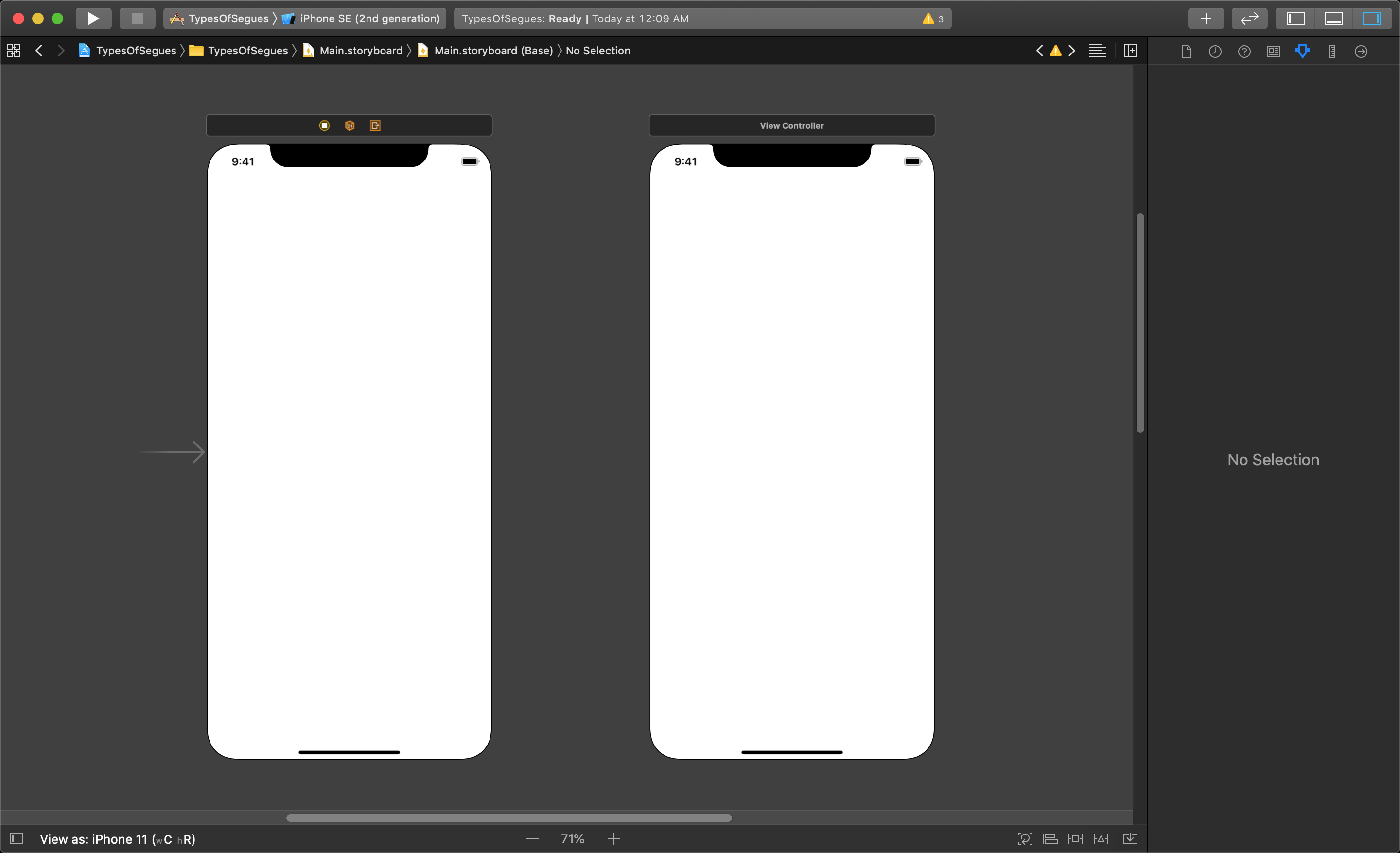Open the related items grid menu
Screen dimensions: 1400x853
tap(14, 51)
